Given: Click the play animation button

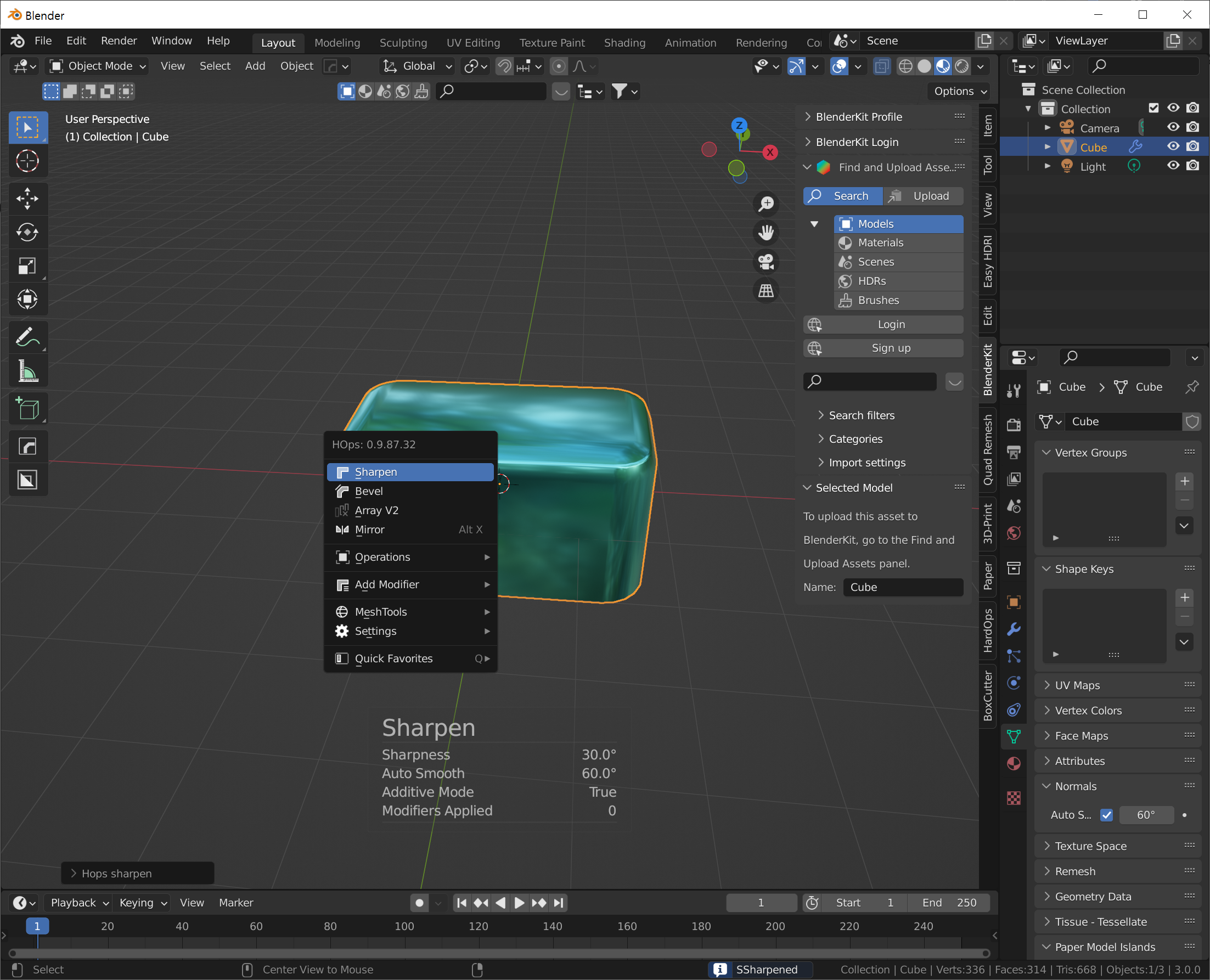Looking at the screenshot, I should click(x=519, y=903).
